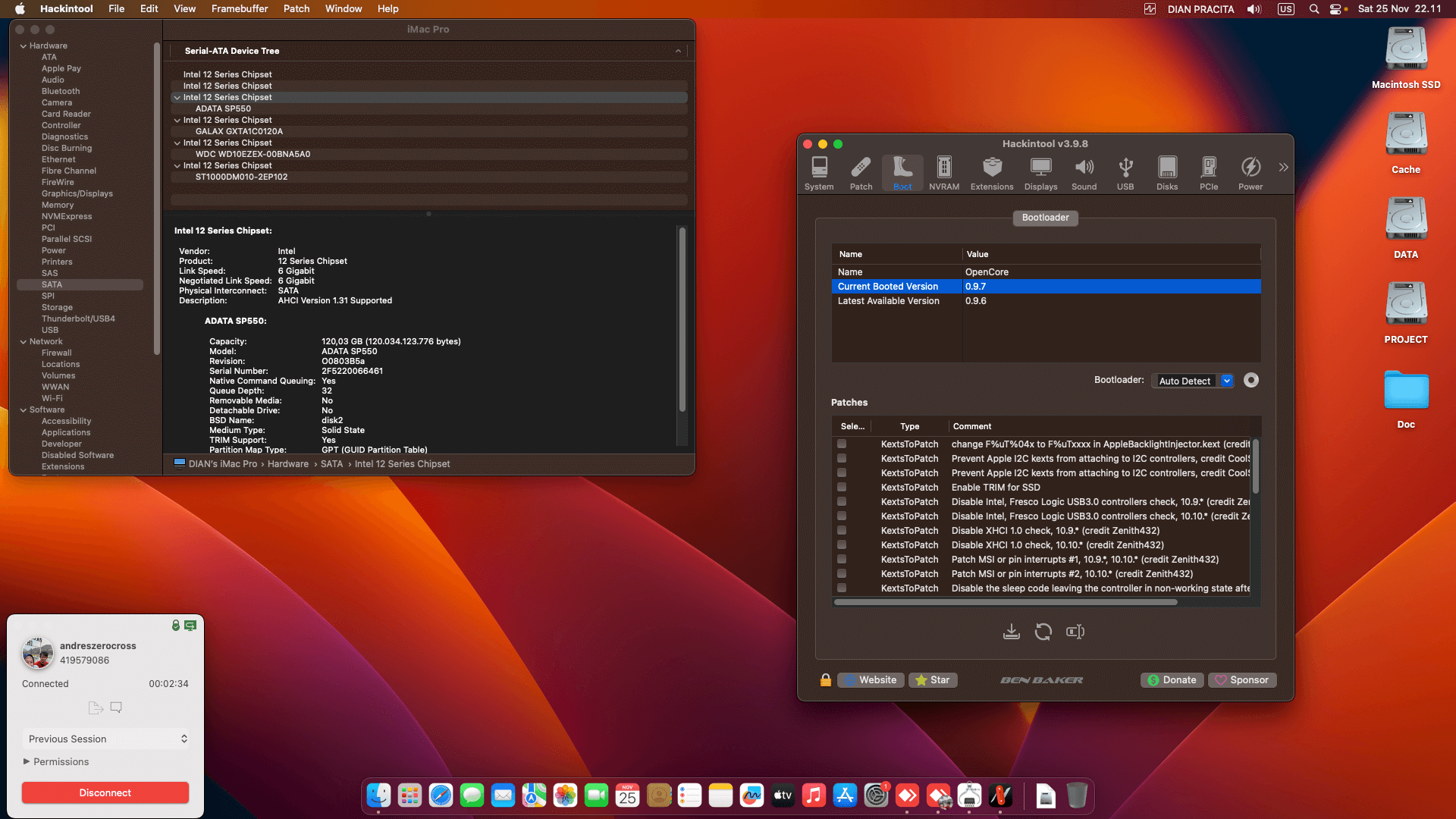Open the Macintosh SSD desktop drive
The image size is (1456, 819).
(1406, 58)
